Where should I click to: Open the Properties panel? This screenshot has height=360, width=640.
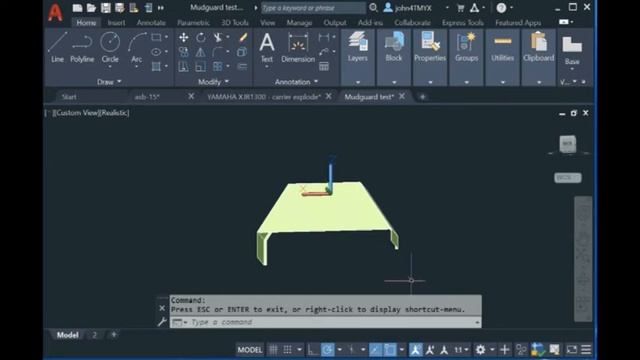click(x=430, y=46)
